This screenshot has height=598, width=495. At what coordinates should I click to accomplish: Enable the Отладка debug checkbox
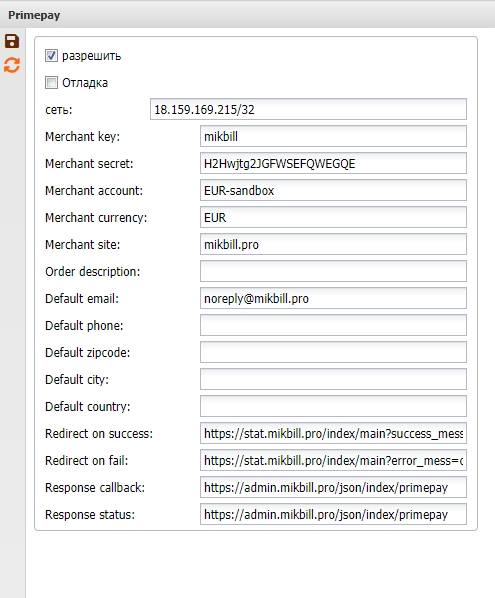coord(51,82)
